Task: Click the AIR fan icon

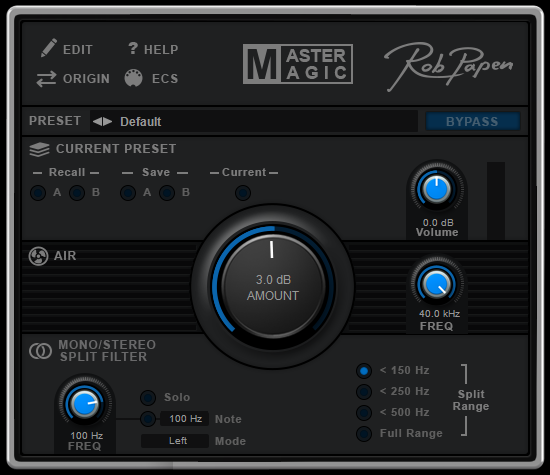Action: point(38,256)
